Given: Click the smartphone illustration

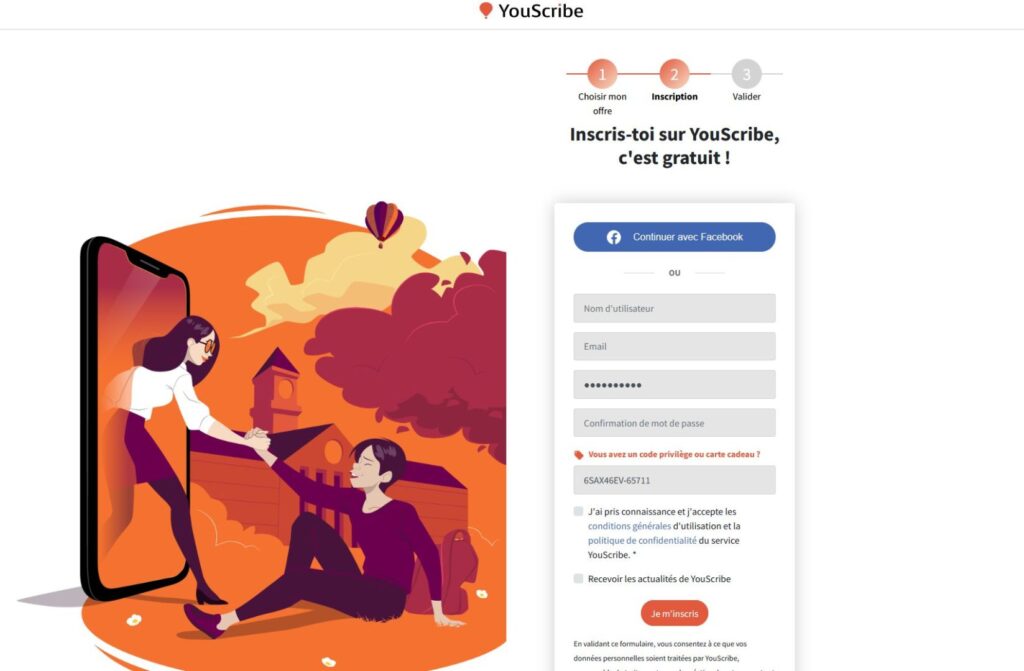Looking at the screenshot, I should click(136, 418).
